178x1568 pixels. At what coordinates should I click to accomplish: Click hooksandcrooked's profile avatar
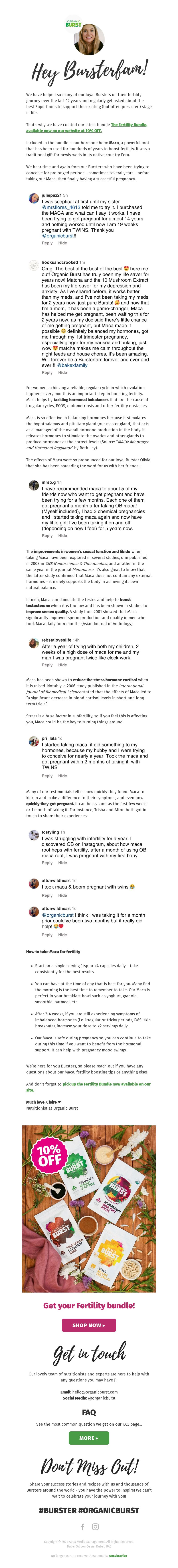34,265
